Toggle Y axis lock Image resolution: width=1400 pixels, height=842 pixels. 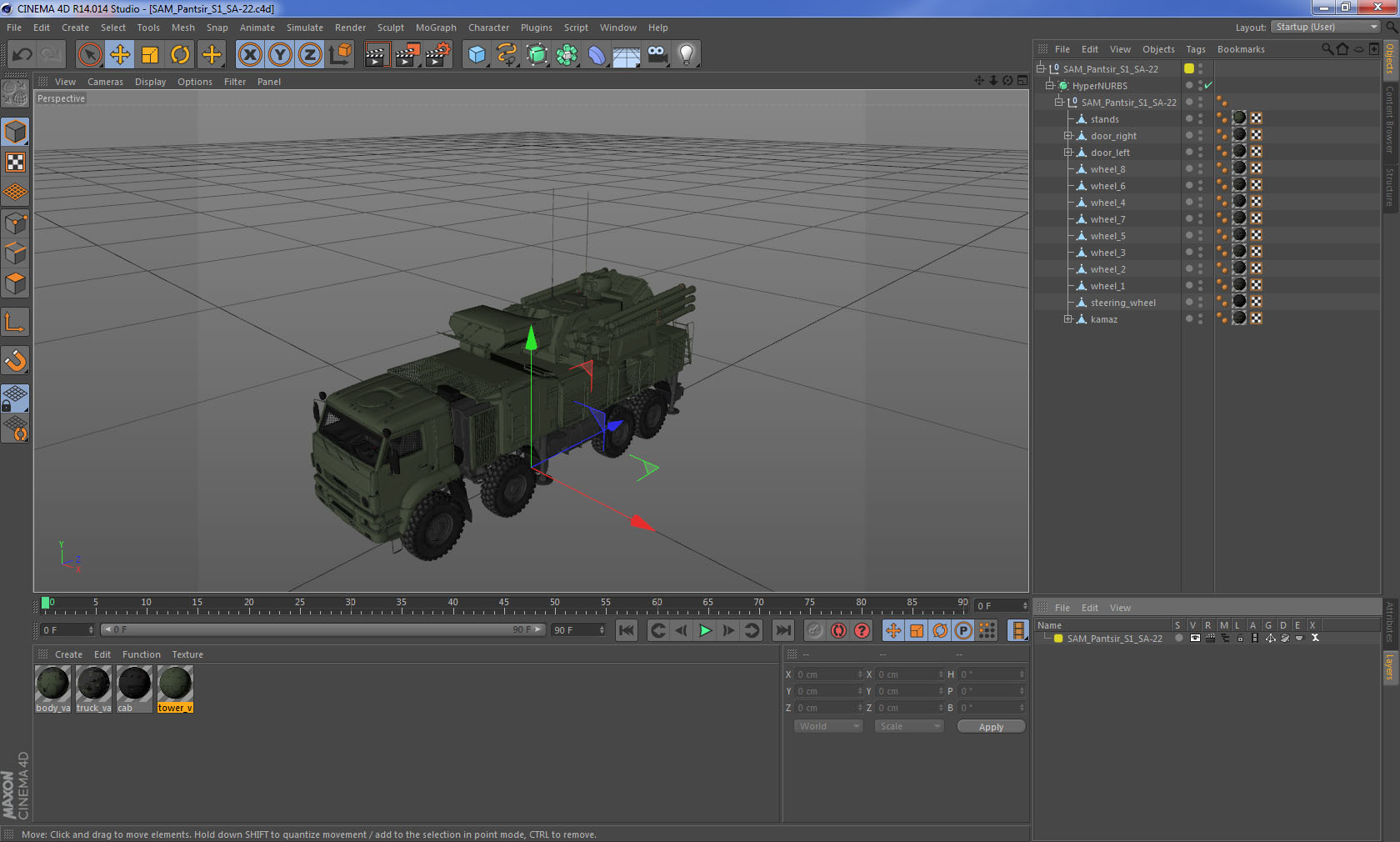point(280,55)
